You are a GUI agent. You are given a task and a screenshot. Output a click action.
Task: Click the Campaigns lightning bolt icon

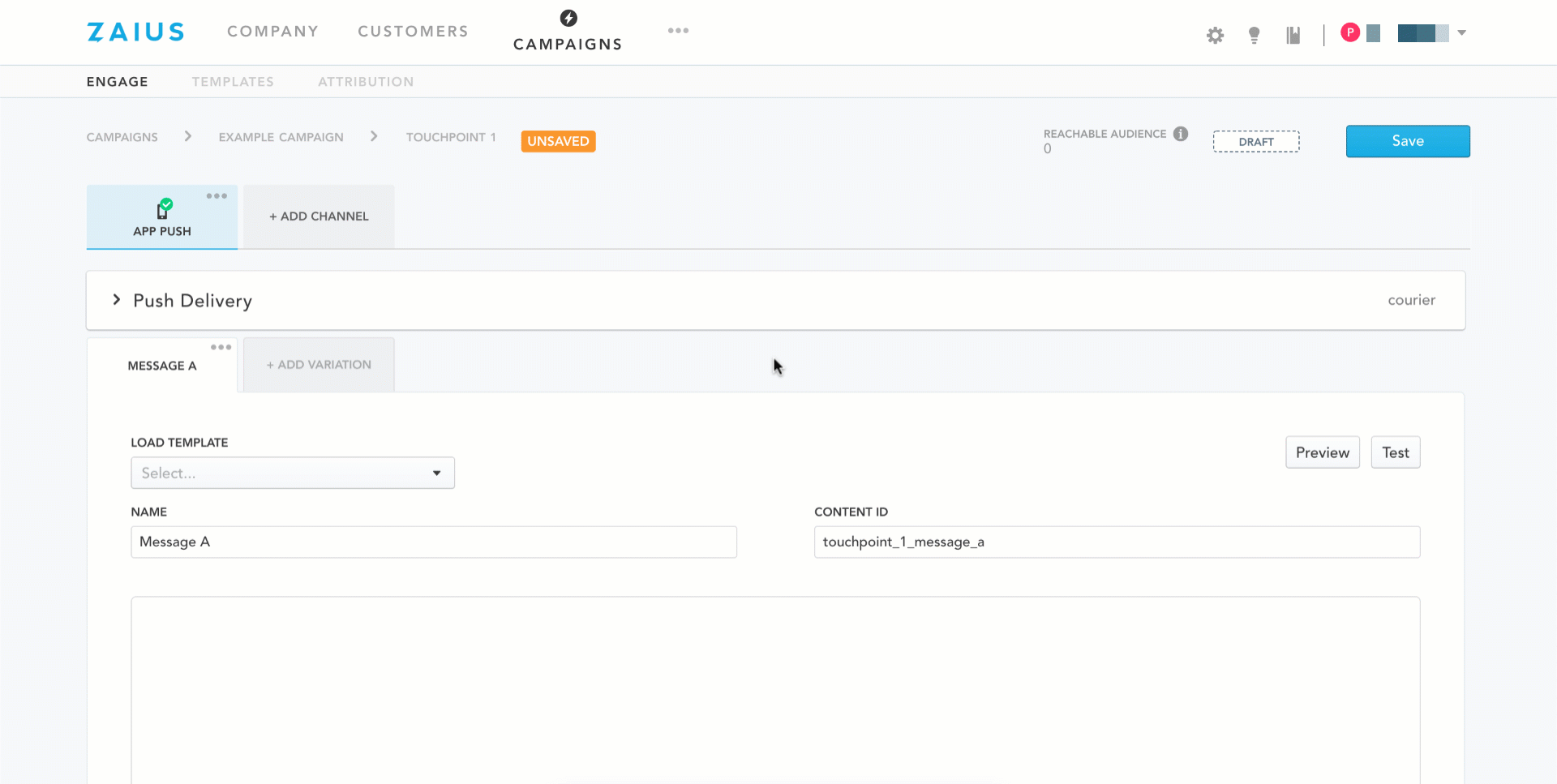pyautogui.click(x=568, y=18)
